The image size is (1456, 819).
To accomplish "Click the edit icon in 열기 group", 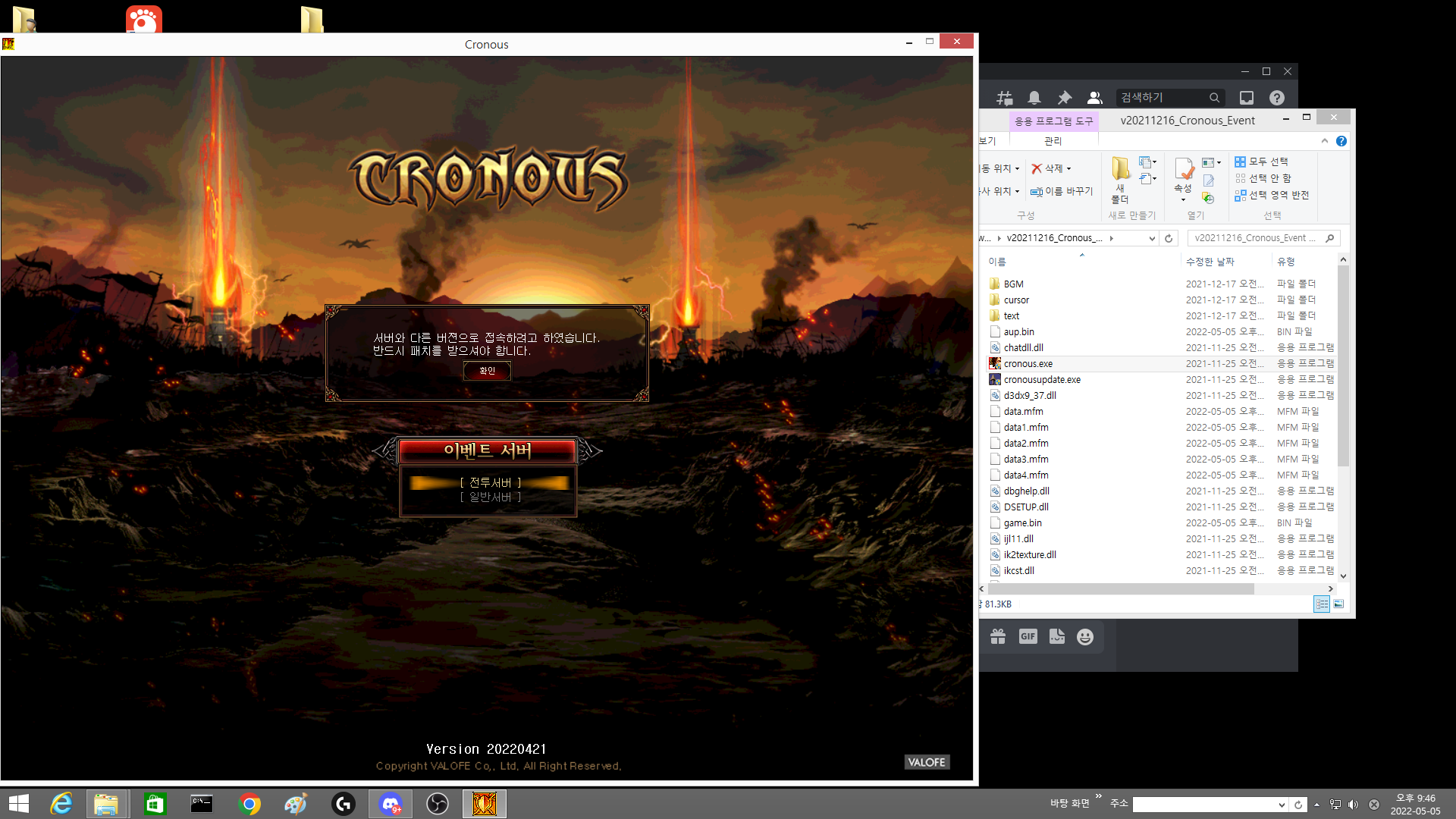I will 1209,180.
